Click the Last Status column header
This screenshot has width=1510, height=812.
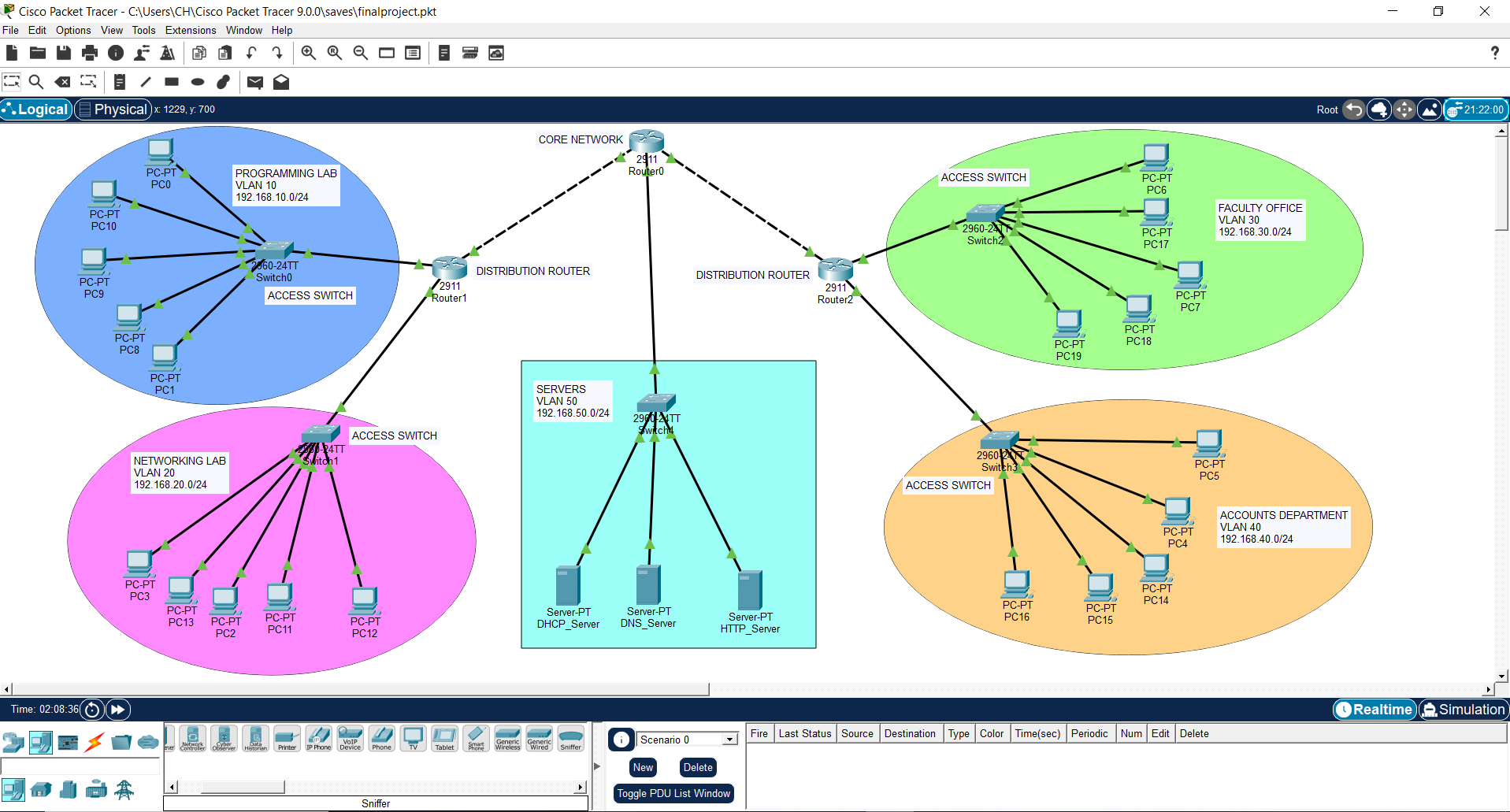[x=805, y=733]
